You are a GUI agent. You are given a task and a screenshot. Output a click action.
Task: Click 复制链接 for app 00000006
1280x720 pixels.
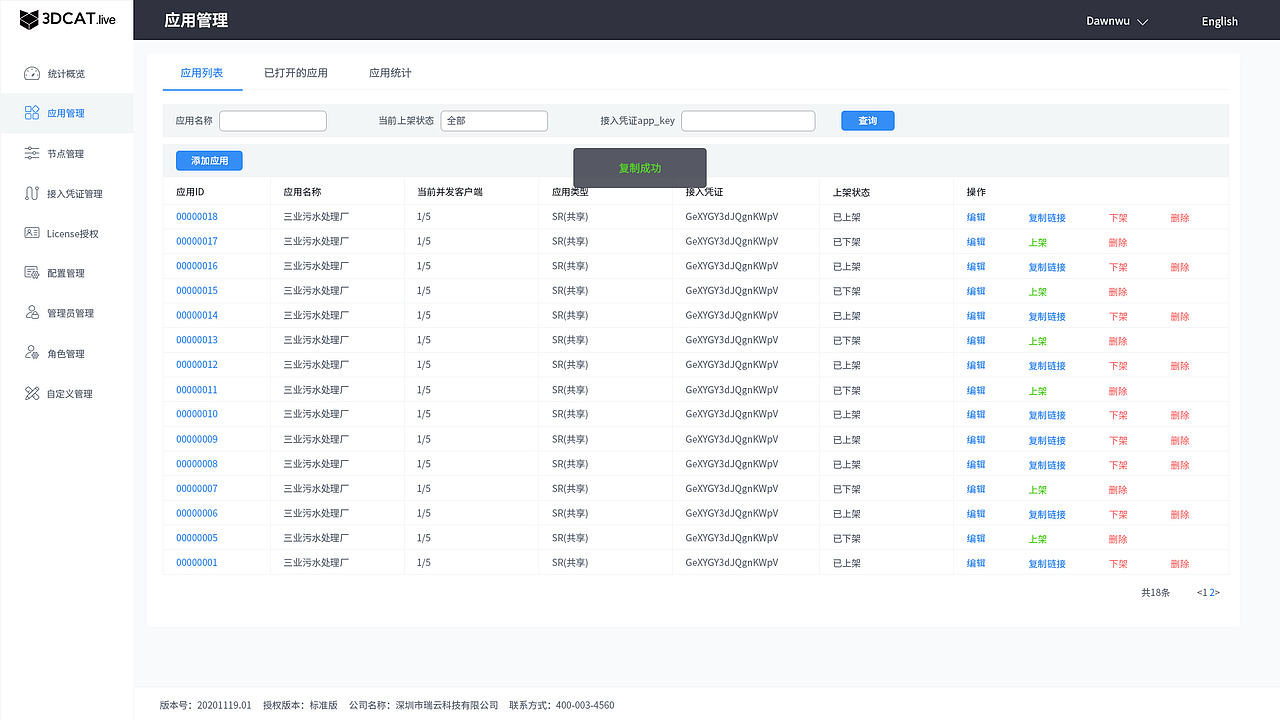point(1047,514)
